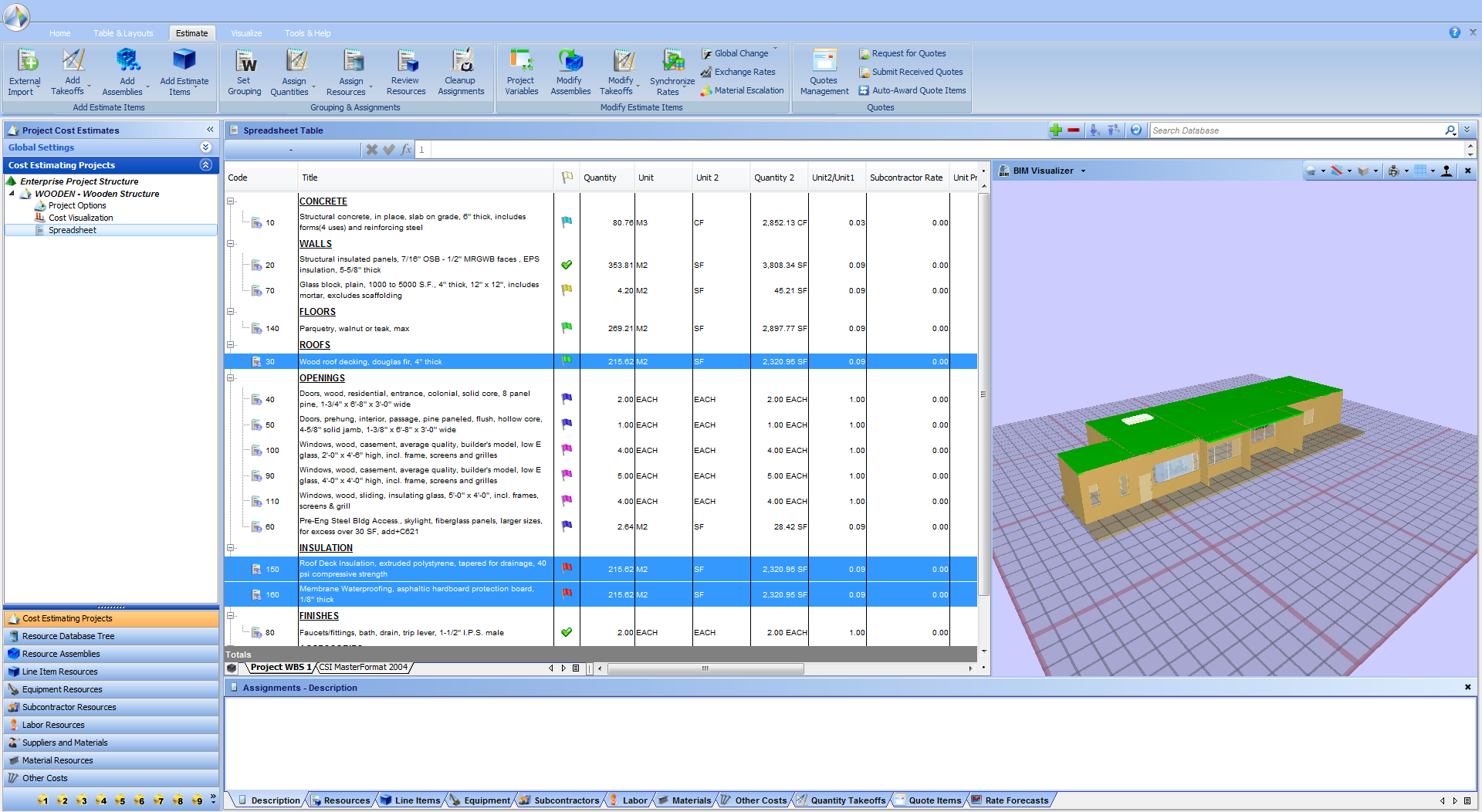Activate the joystick navigation icon in BIM Visualizer
1482x812 pixels.
click(x=1447, y=171)
